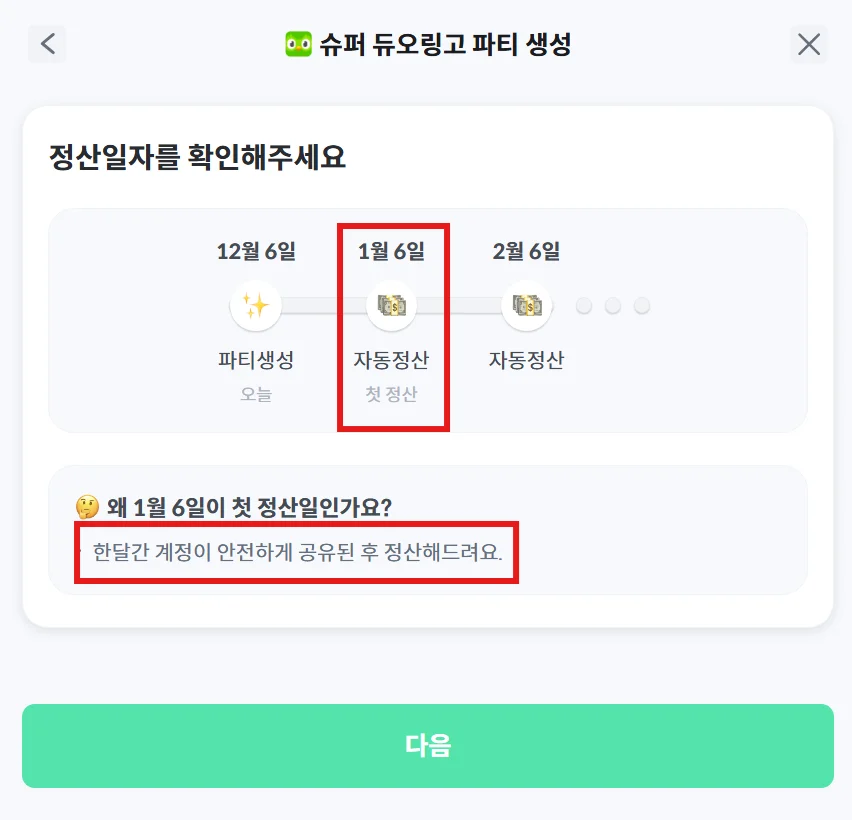
Task: Click the 오늘 caption under 파티생성
Action: point(256,394)
